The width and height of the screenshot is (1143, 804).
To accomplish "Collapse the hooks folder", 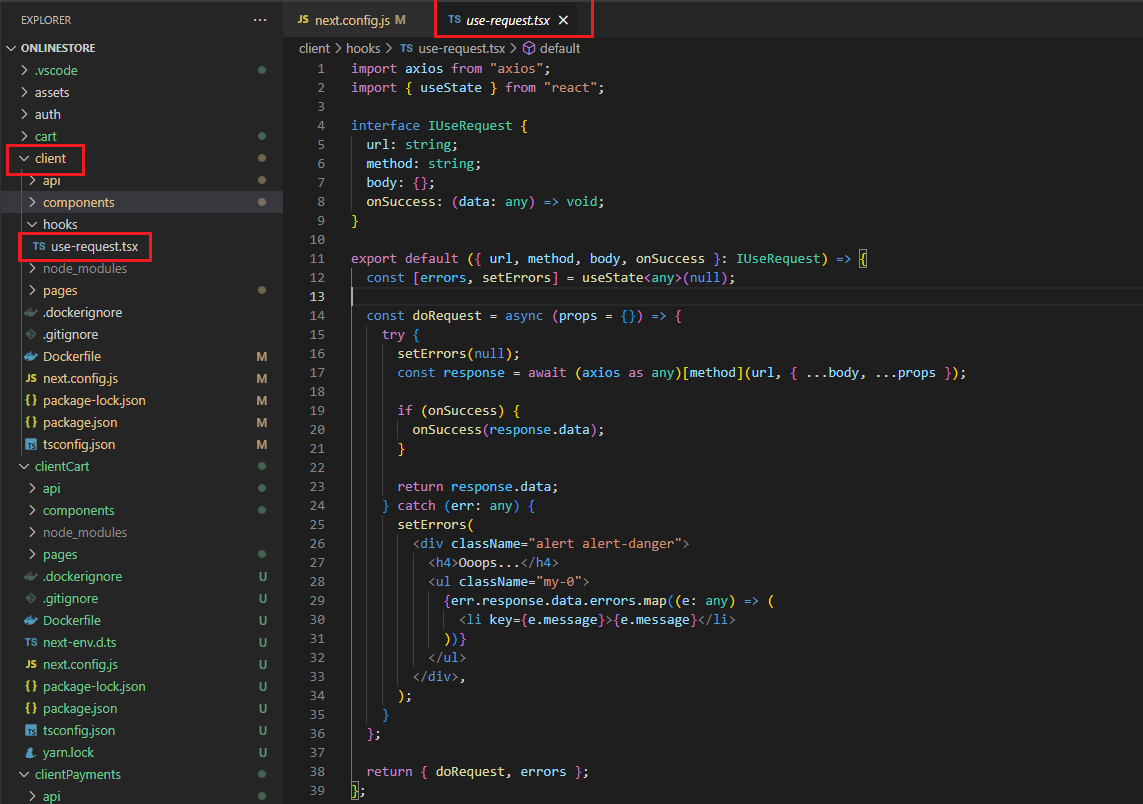I will [59, 224].
